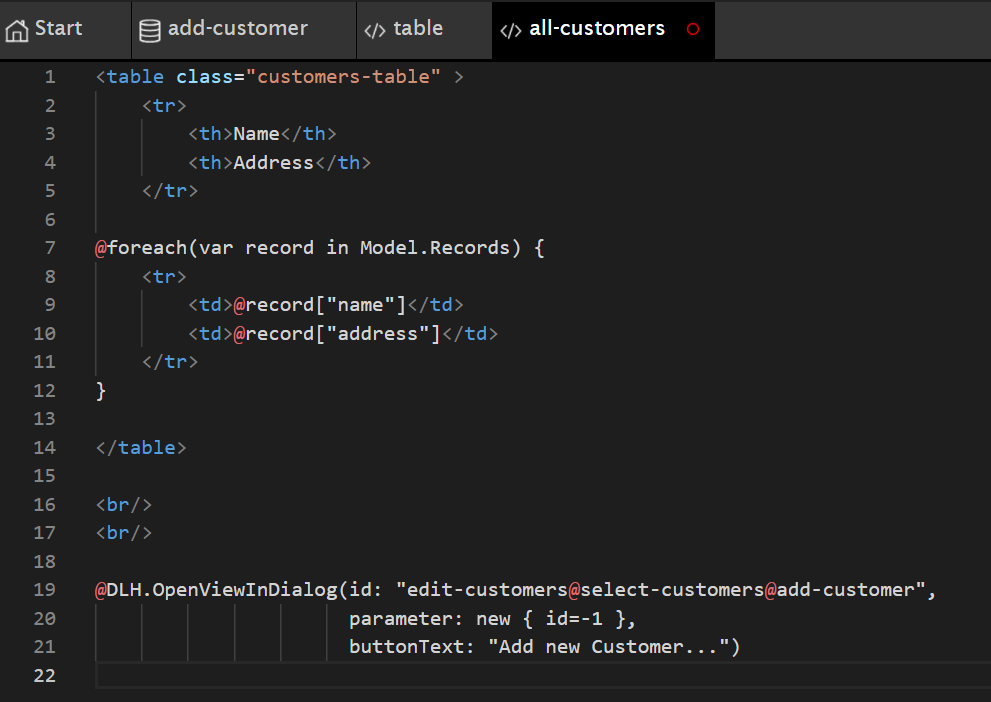Click @DLH.OpenViewInDialog call on line 19
The width and height of the screenshot is (991, 702).
(216, 590)
